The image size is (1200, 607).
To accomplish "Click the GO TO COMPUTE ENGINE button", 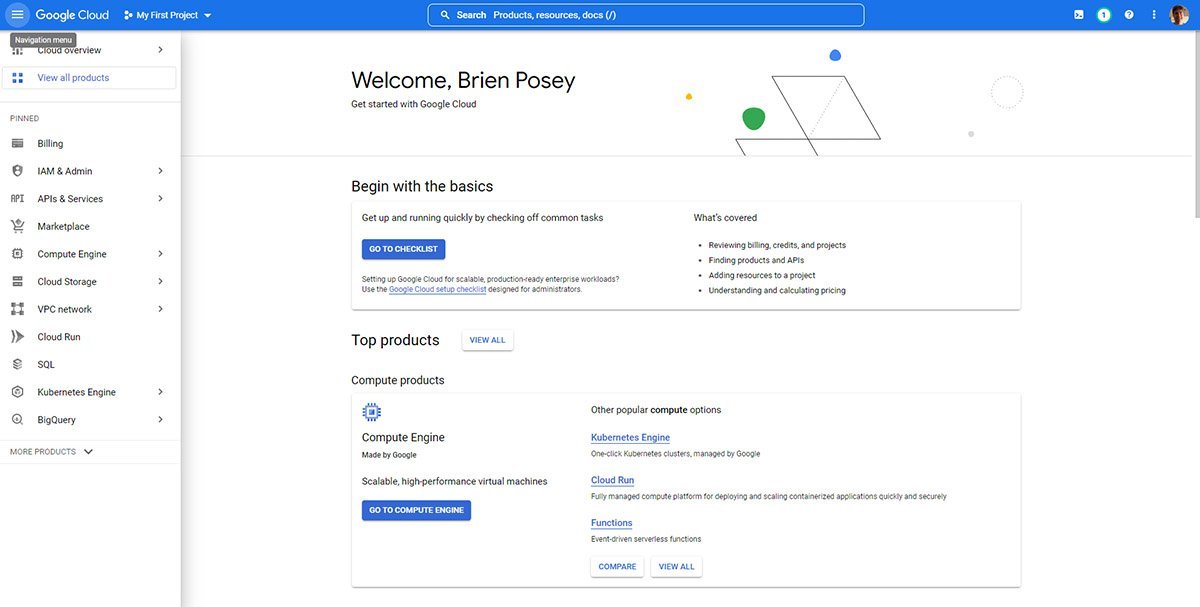I will [416, 510].
